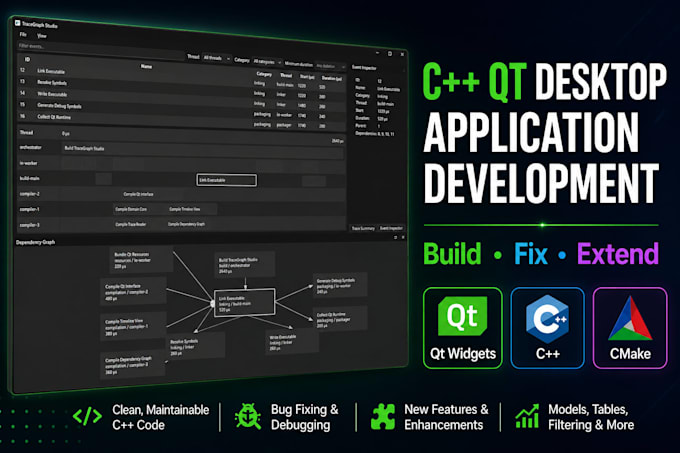Click the Thread column header in the events table
Viewport: 680px width, 453px height.
pos(286,75)
